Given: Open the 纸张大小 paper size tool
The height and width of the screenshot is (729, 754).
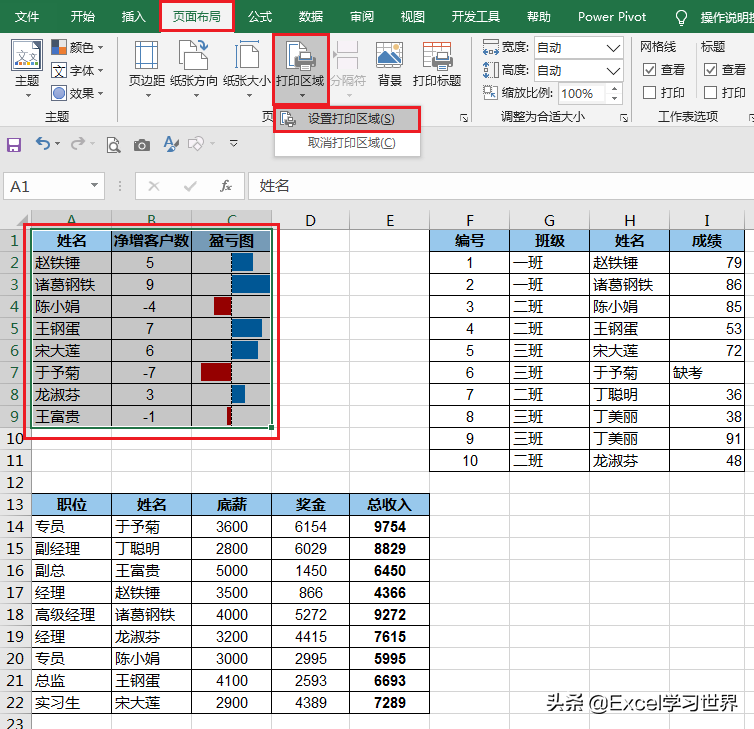Looking at the screenshot, I should 246,67.
